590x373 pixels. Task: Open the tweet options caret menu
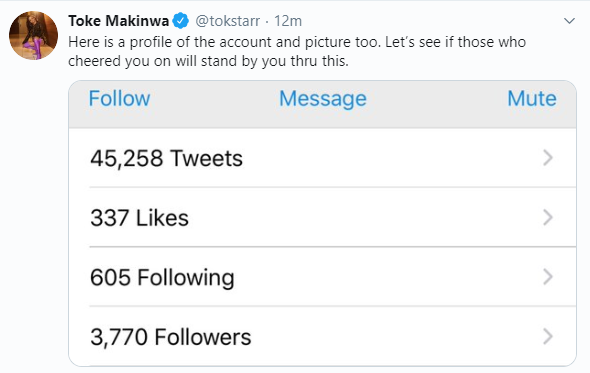[569, 21]
